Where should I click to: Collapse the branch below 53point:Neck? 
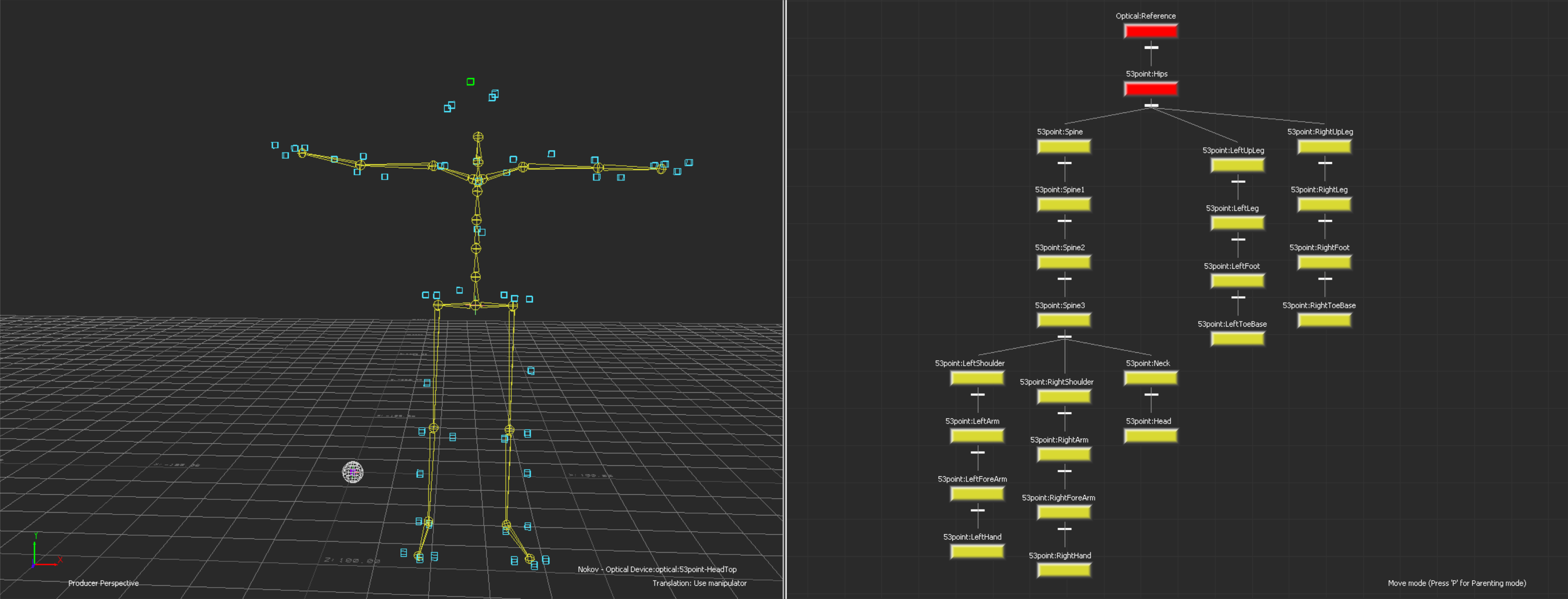tap(1151, 394)
